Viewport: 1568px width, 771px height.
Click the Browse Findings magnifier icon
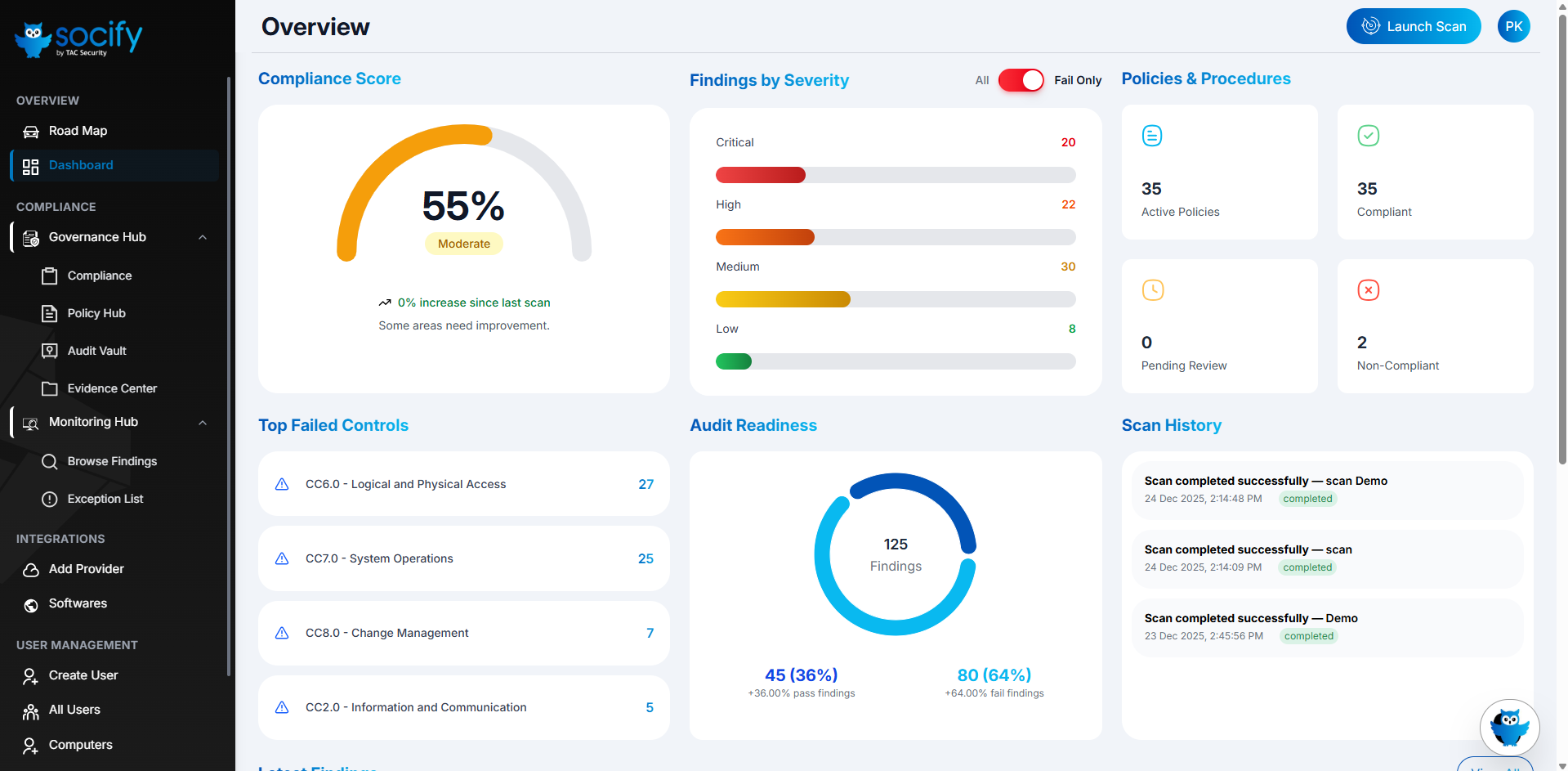click(x=50, y=462)
